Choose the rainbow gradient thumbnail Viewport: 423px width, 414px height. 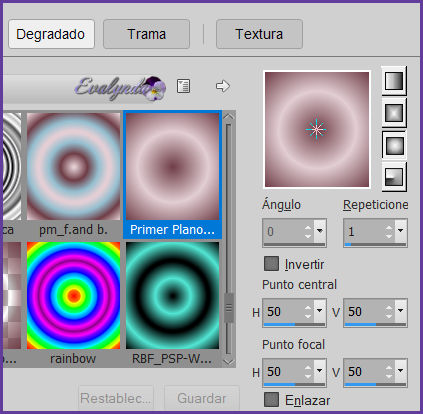click(x=73, y=296)
